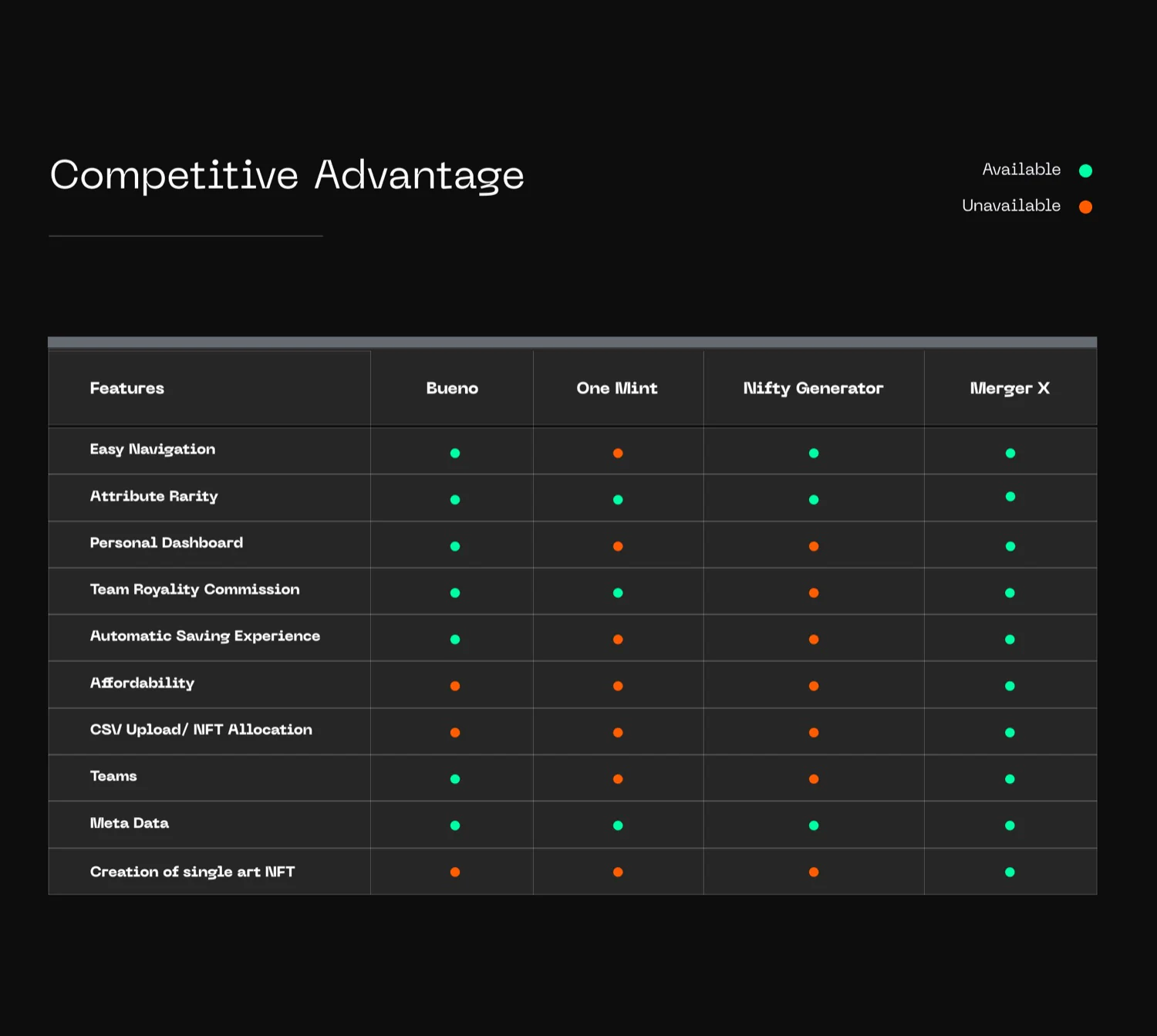
Task: Click the Affordability feature label
Action: coord(142,683)
